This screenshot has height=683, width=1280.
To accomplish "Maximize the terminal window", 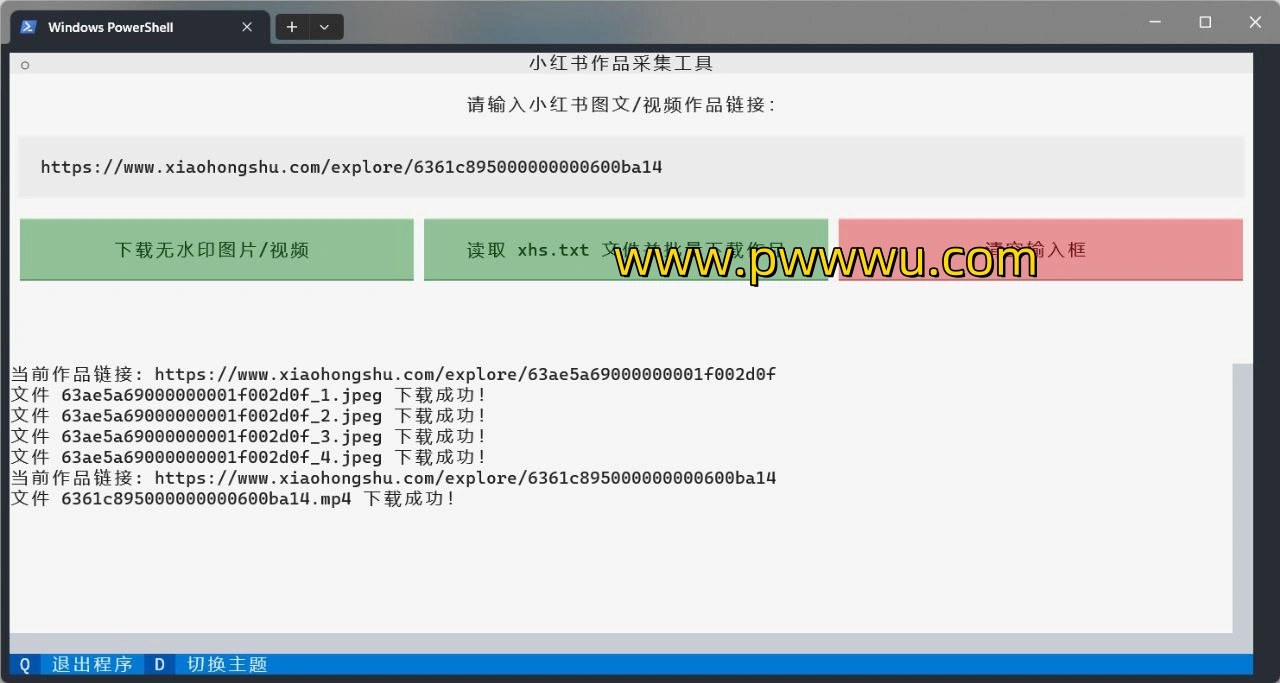I will point(1205,22).
